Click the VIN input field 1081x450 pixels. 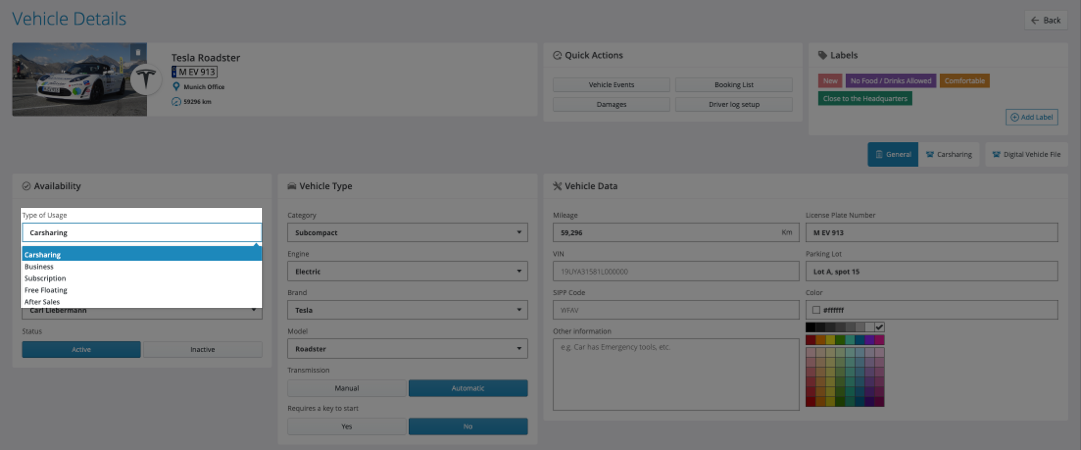(x=676, y=272)
